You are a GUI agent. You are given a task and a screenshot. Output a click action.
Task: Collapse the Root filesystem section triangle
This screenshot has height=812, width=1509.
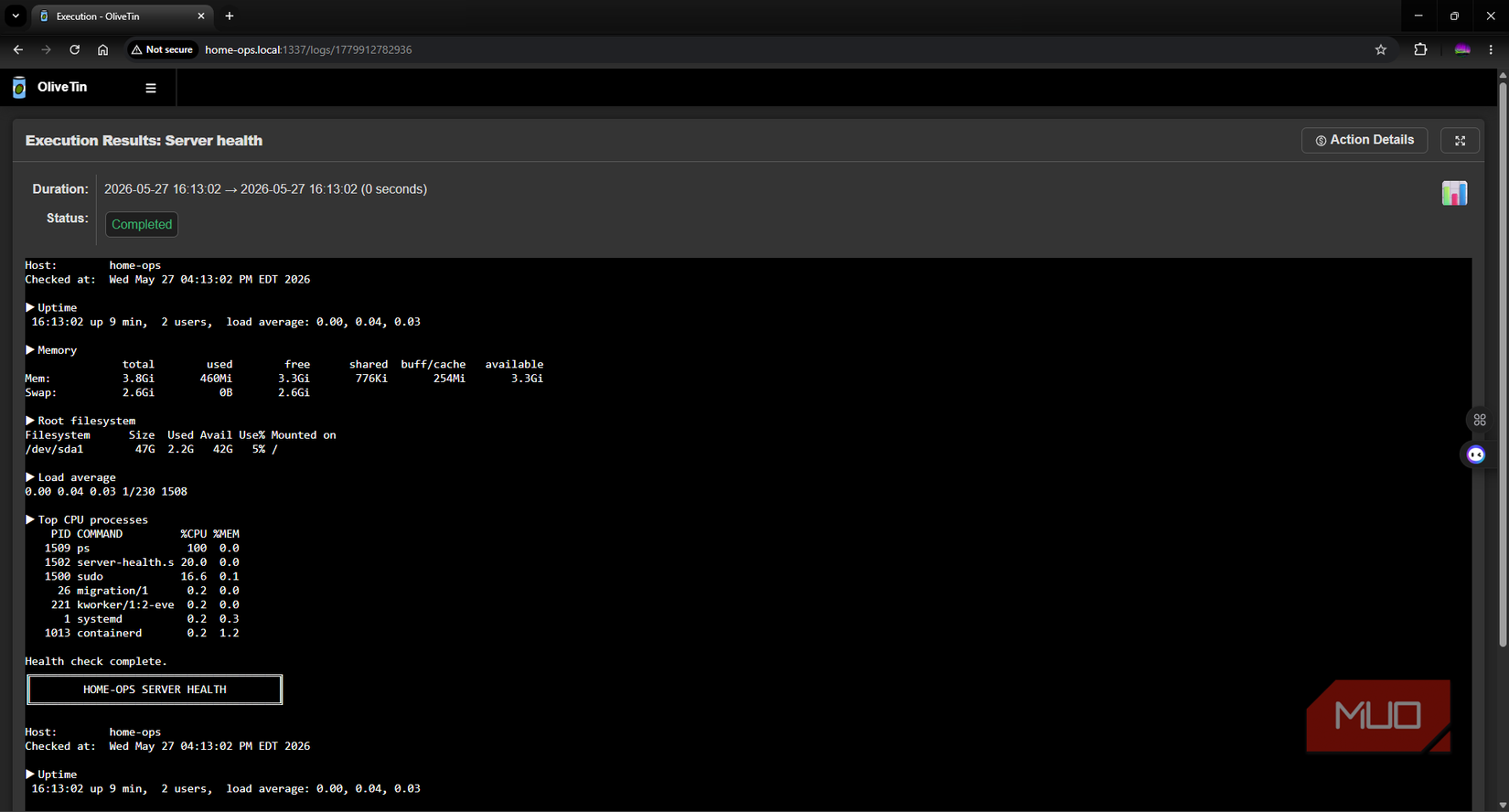(x=30, y=421)
